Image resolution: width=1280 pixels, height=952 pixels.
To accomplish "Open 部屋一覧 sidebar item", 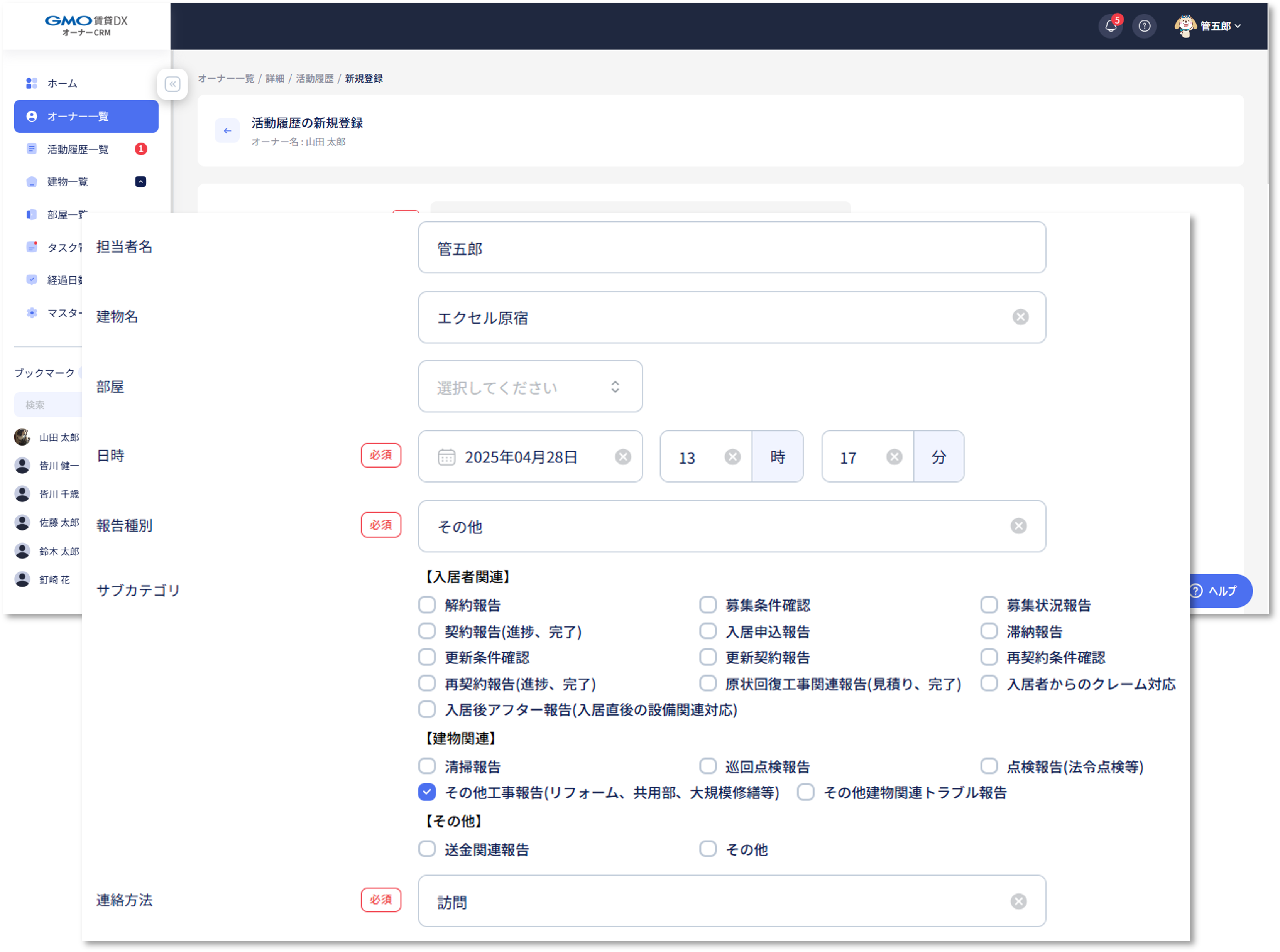I will 56,215.
